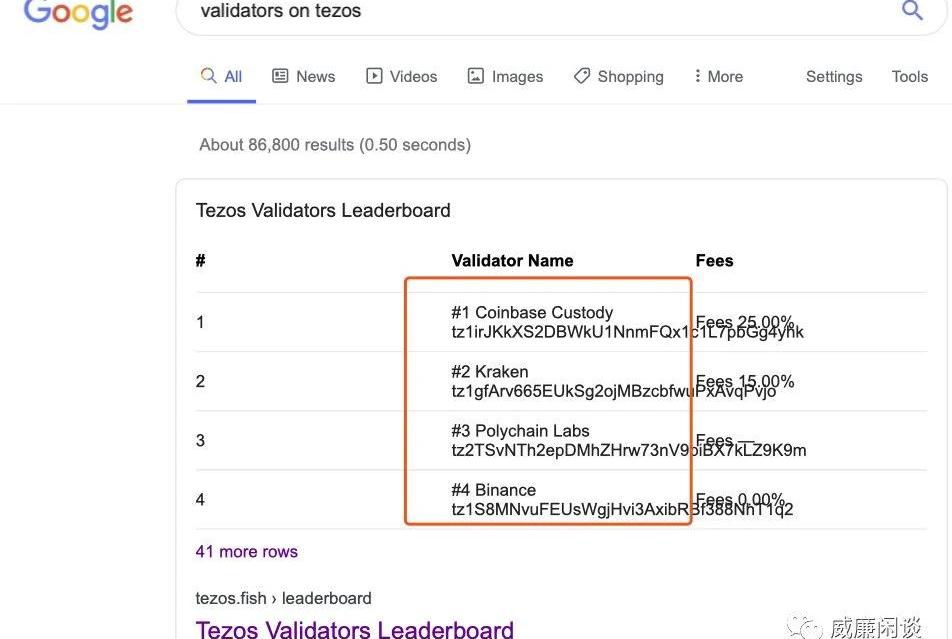The image size is (952, 639).
Task: Click the Images tab picture icon
Action: [475, 76]
